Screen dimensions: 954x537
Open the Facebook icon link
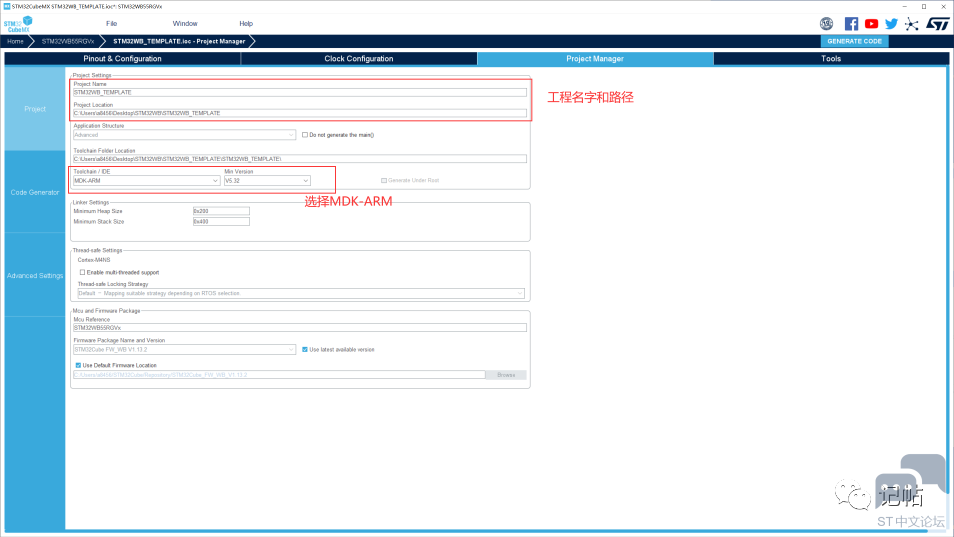coord(851,23)
